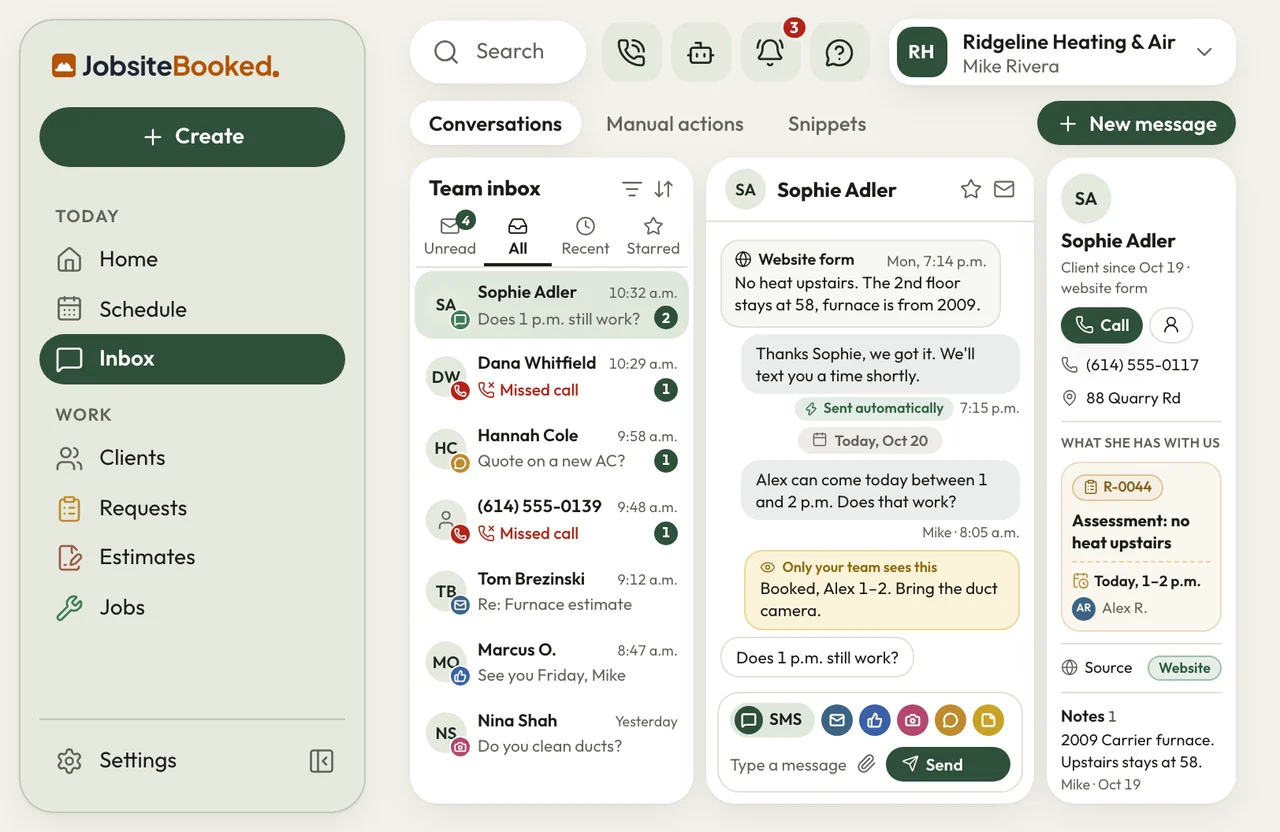Mark Sophie Adler conversation unread envelope icon
Screen dimensions: 1280x832
(1004, 189)
